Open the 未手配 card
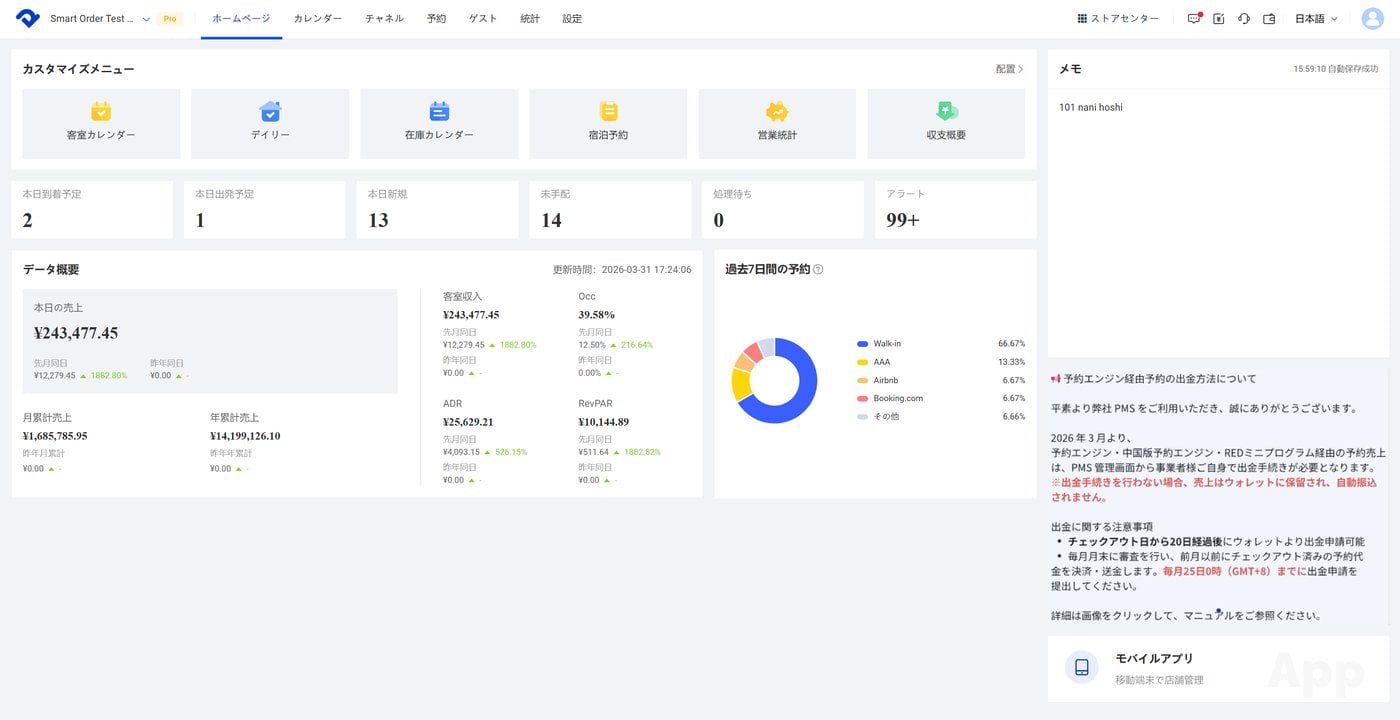 click(610, 210)
